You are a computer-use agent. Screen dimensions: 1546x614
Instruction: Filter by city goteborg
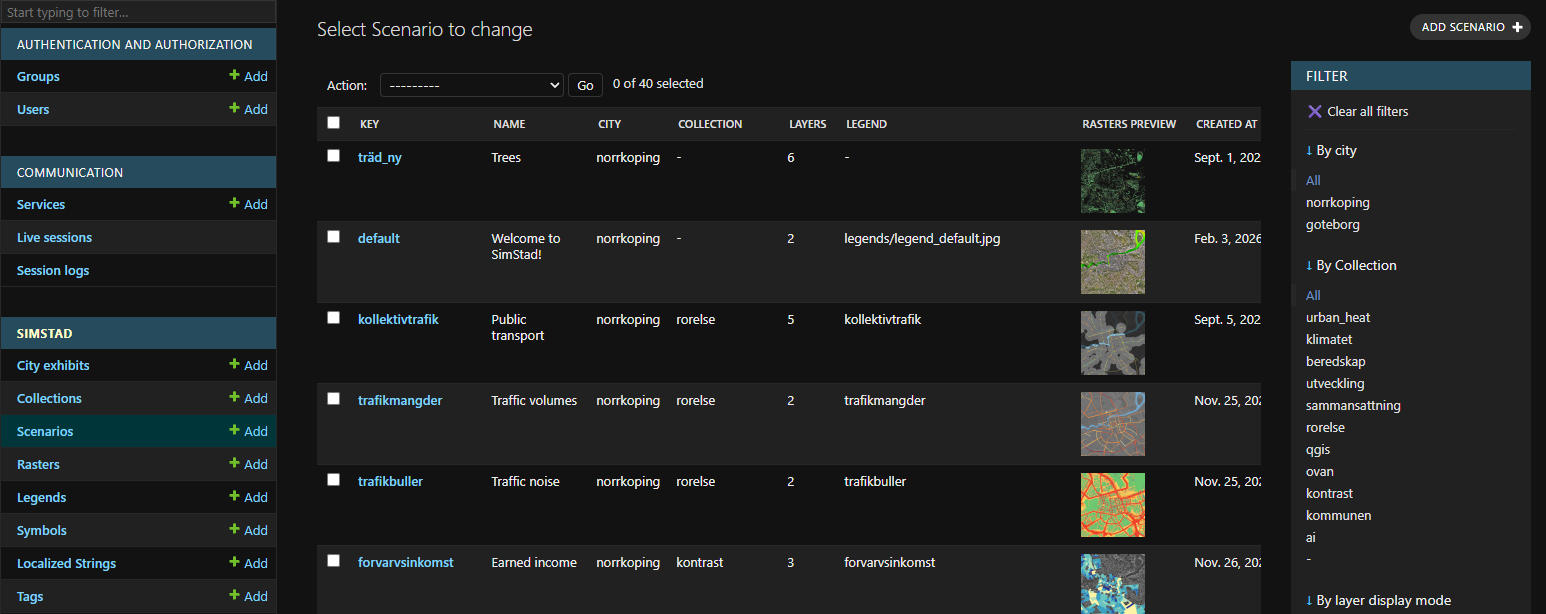[1333, 224]
